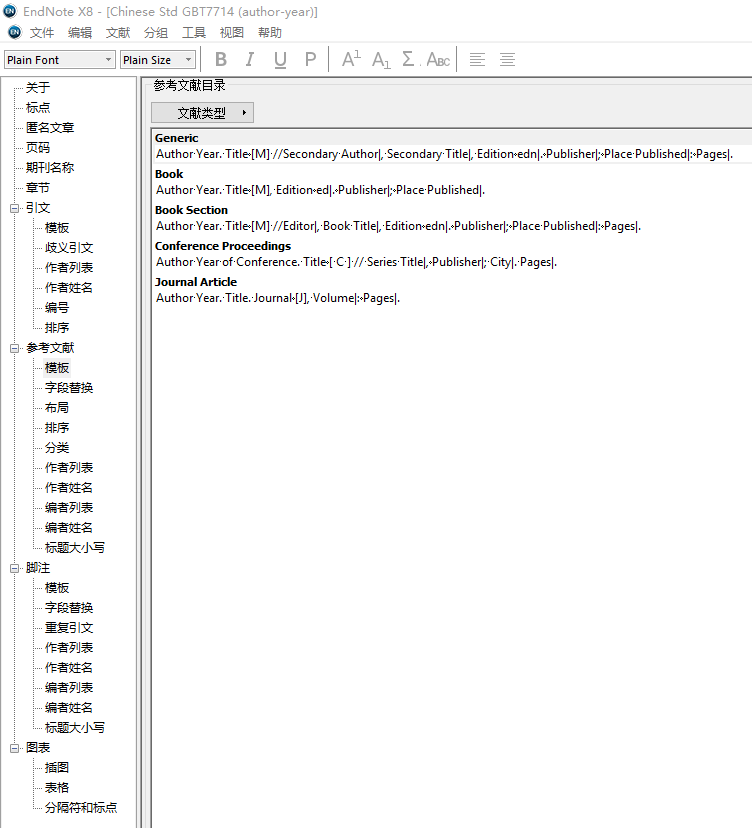Apply Plain text style P icon
Screen dimensions: 752x828
(x=311, y=59)
